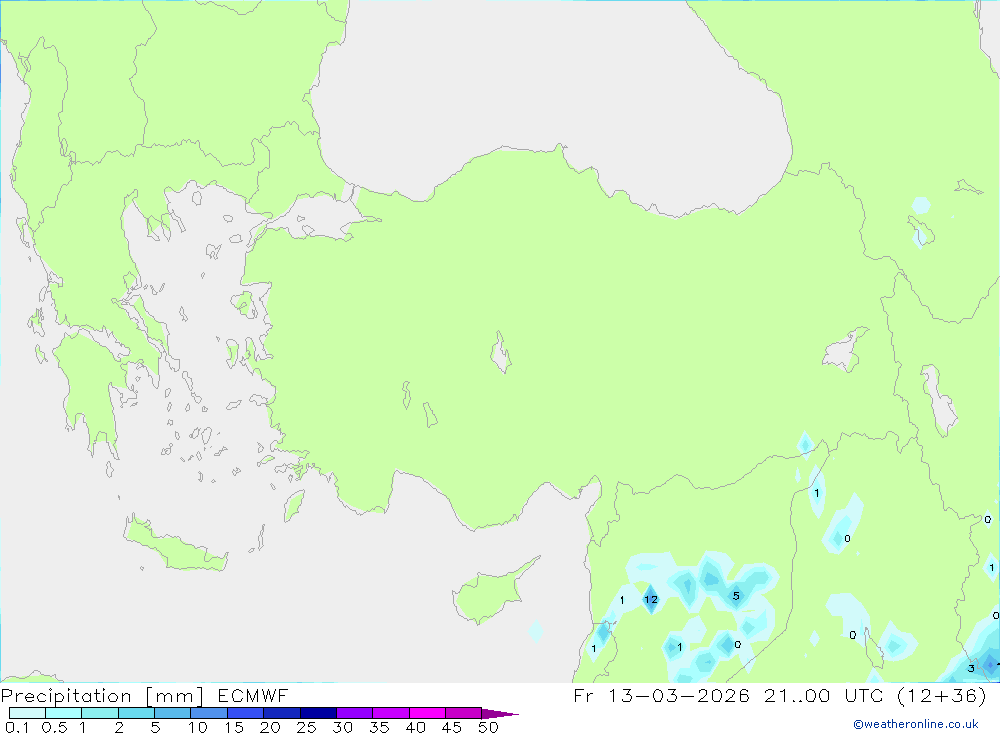Click the legend arrow tip beyond 50

click(x=500, y=714)
